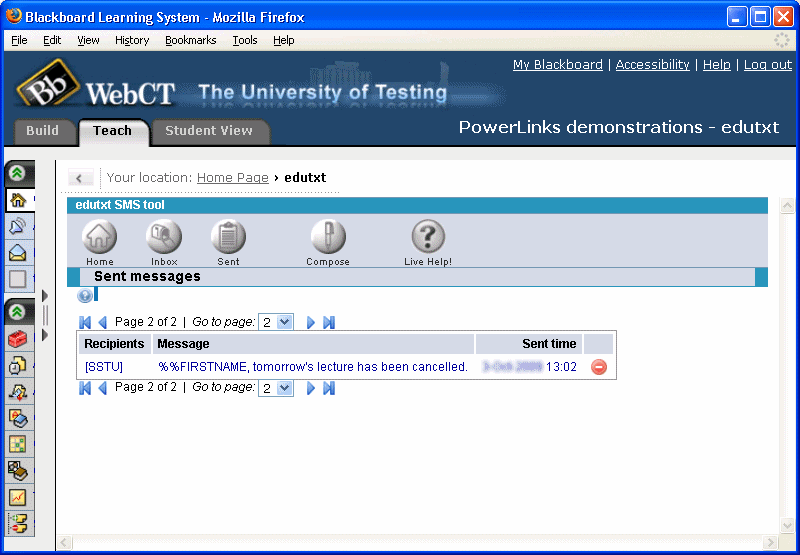
Task: Delete the SSTU message with red icon
Action: click(x=598, y=367)
